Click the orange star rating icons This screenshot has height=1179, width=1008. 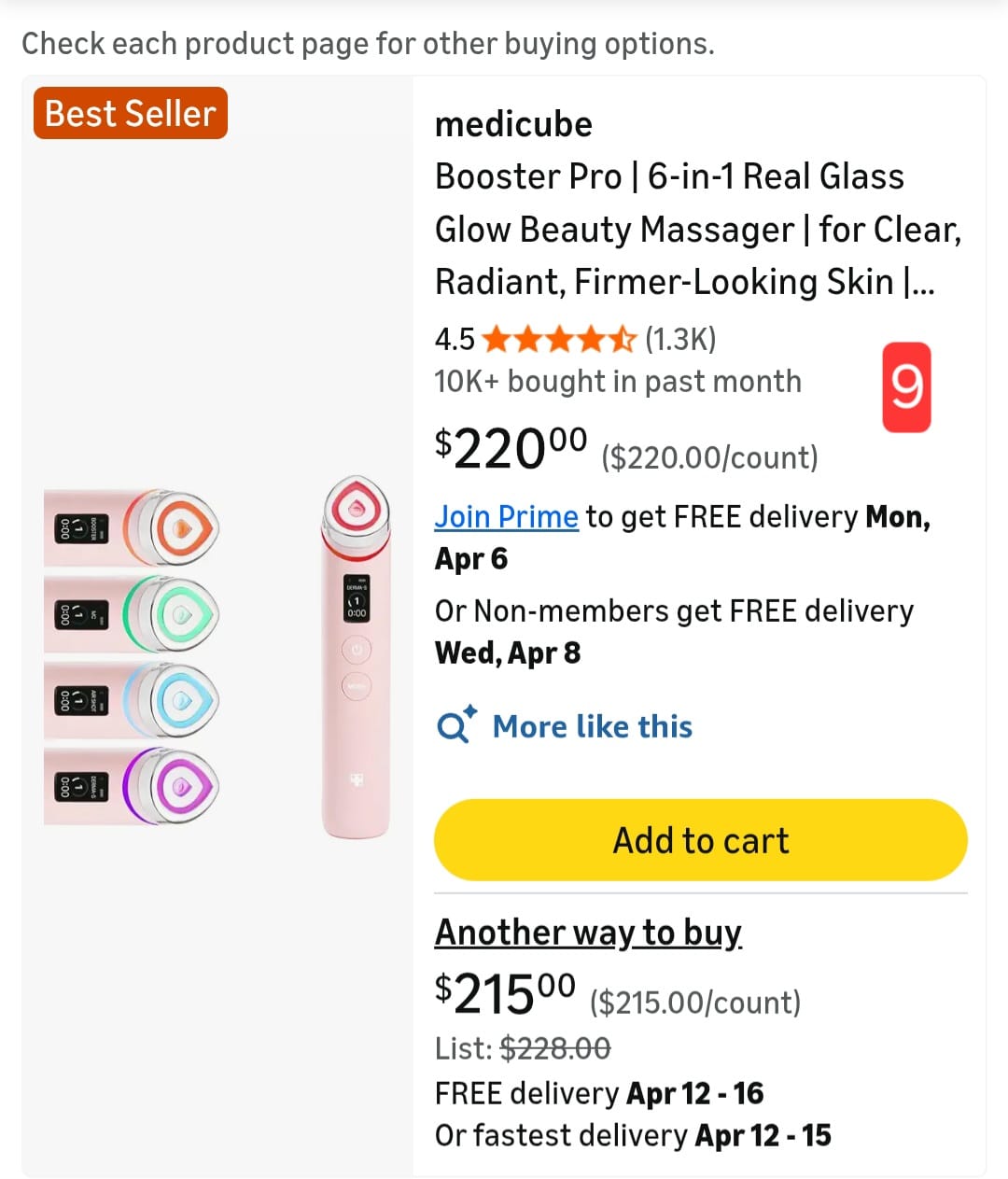560,339
